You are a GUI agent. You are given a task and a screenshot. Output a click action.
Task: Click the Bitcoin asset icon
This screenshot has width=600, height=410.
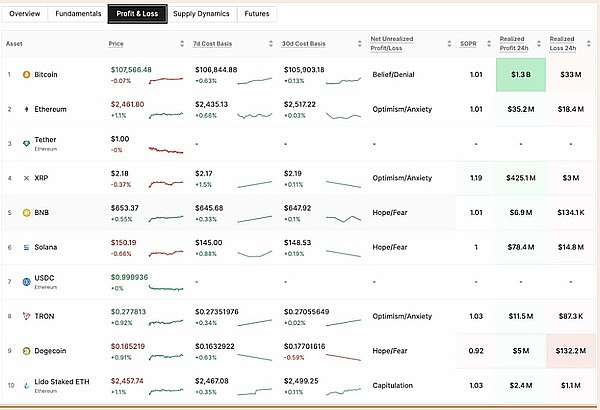point(26,74)
